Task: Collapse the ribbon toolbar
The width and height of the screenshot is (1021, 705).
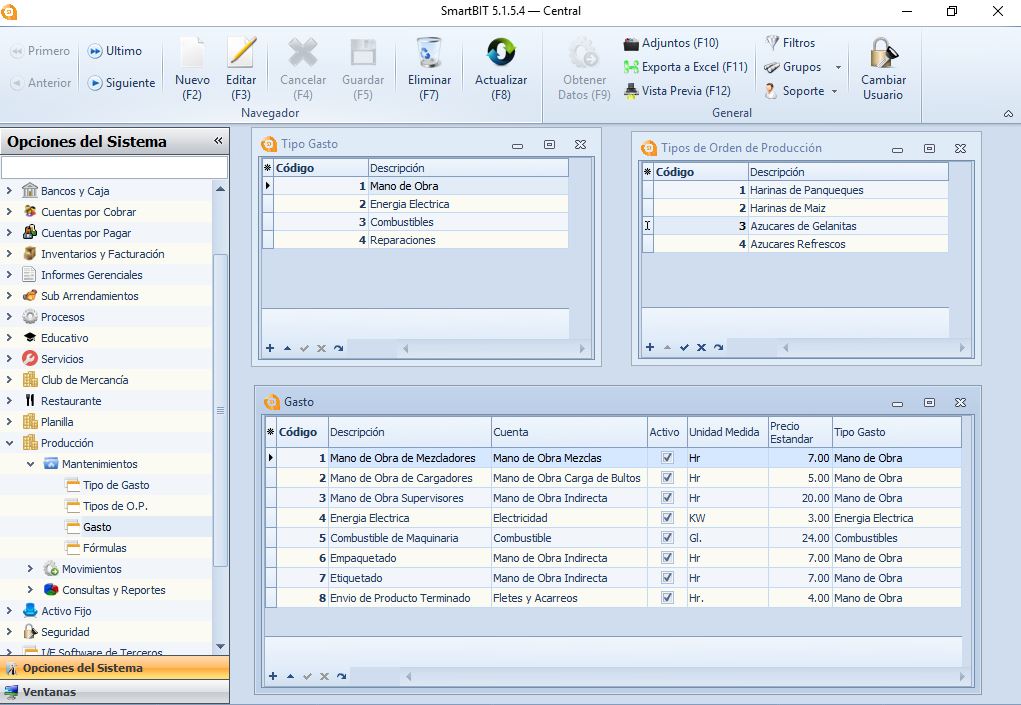Action: (x=1008, y=114)
